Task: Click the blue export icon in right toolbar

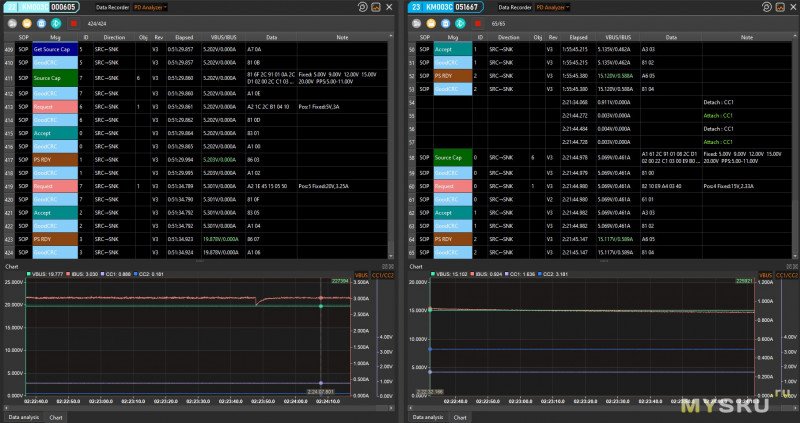Action: (445, 22)
